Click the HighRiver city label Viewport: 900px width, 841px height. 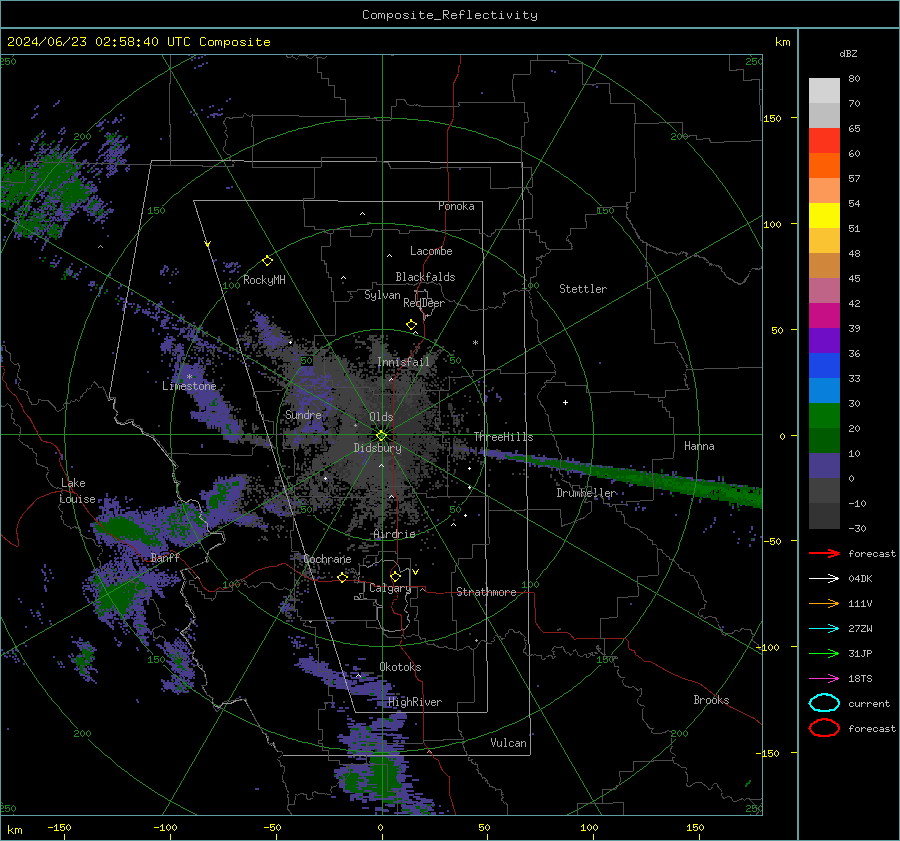415,702
